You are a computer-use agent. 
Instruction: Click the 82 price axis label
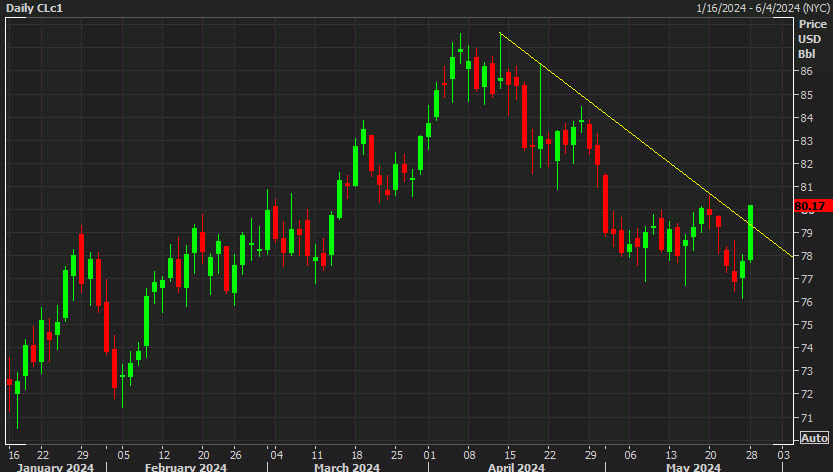(806, 164)
